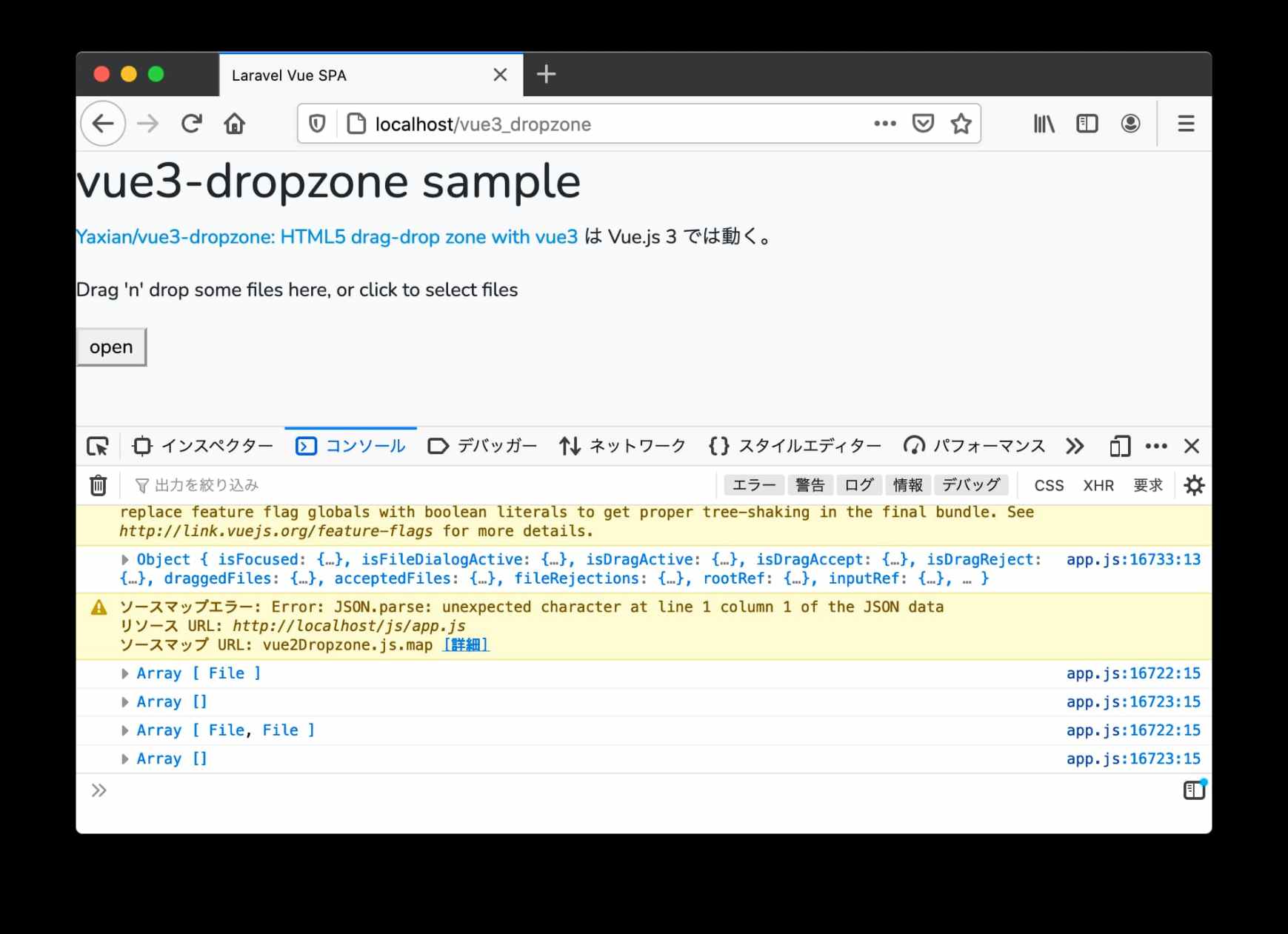
Task: Open the Yaxian/vue3-dropzone link
Action: coord(326,237)
